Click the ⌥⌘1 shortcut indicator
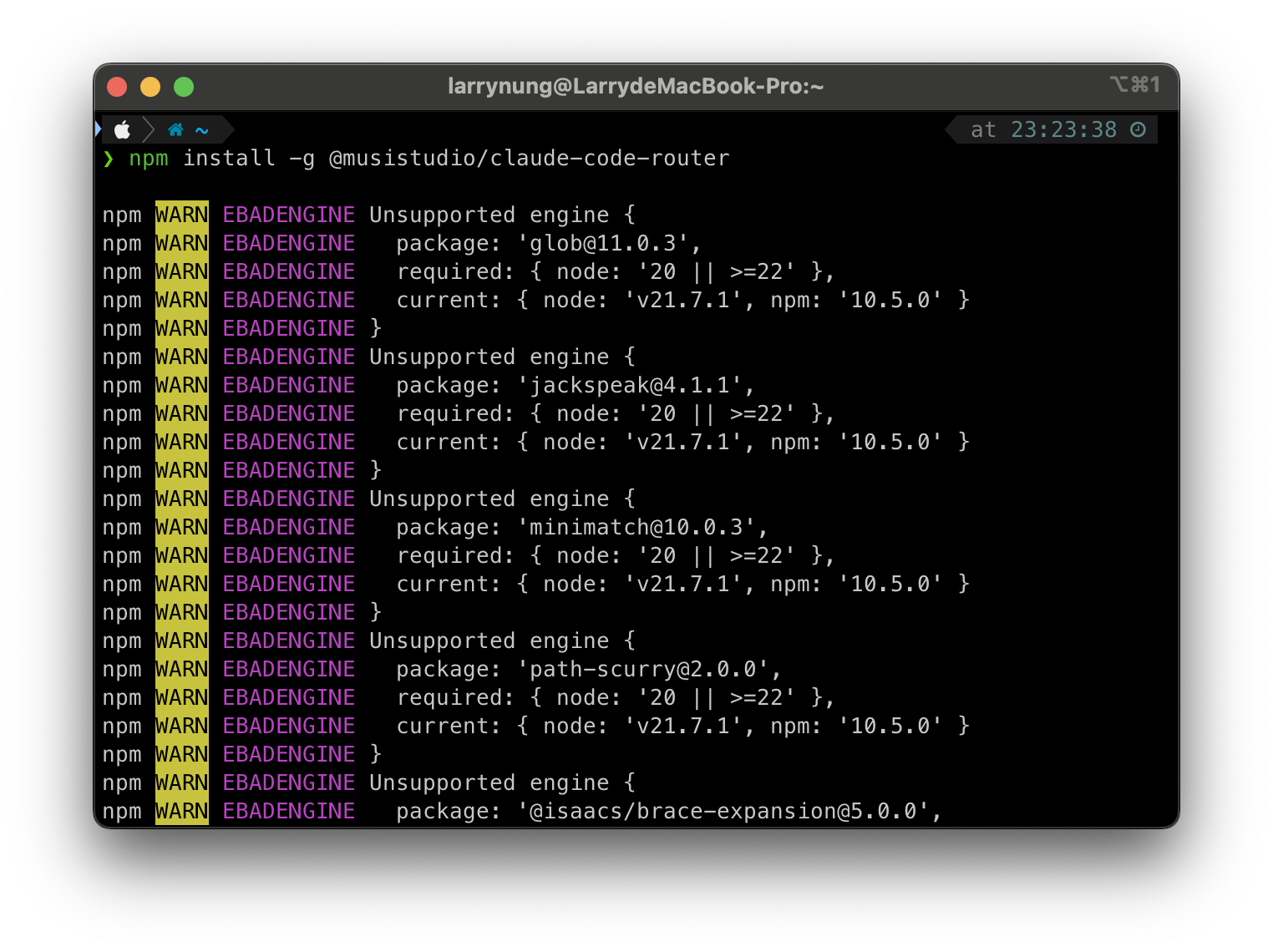Screen dimensions: 1273x952 [1134, 84]
